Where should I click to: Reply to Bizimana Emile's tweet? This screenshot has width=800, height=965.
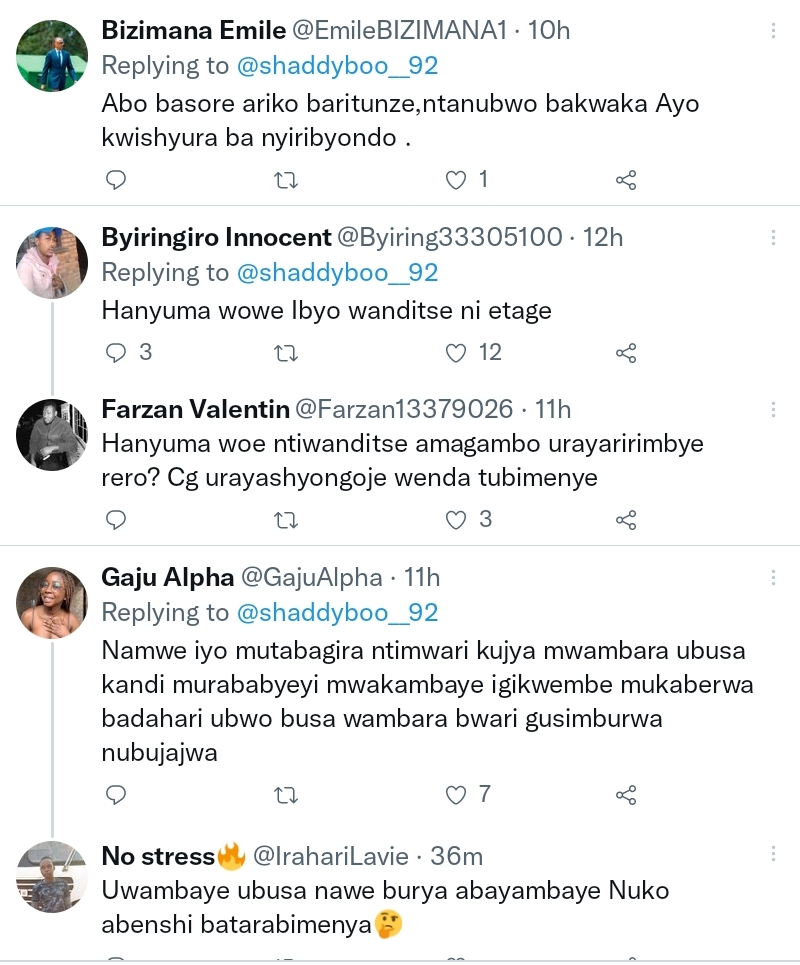(x=116, y=180)
